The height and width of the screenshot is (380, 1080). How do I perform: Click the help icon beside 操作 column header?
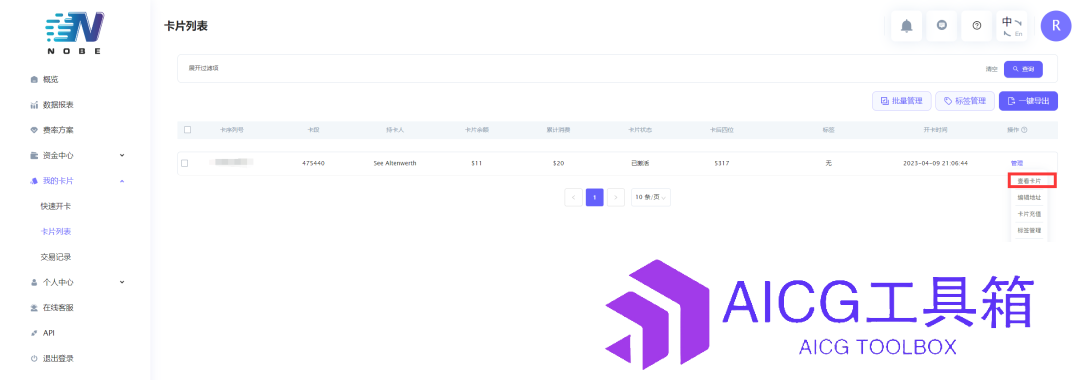(1024, 130)
